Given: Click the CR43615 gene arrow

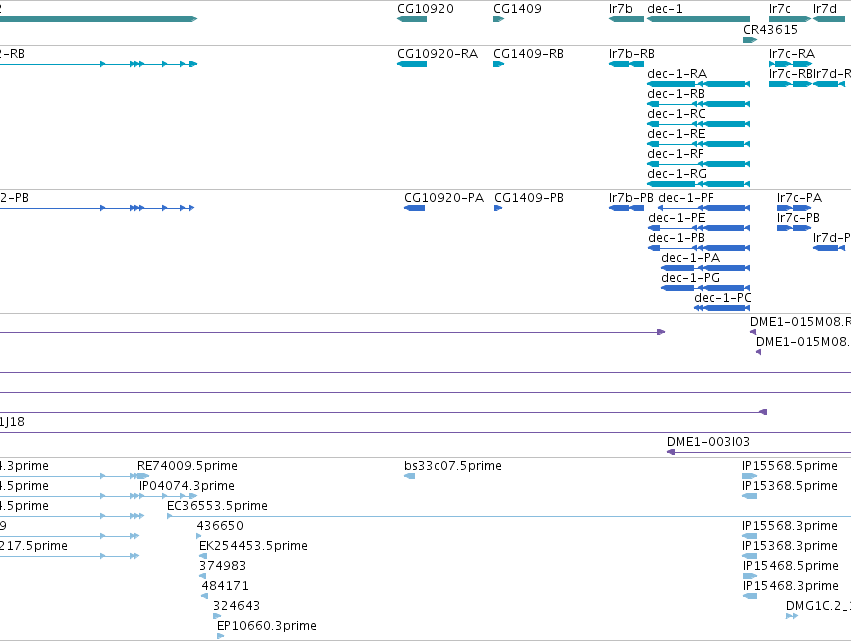Looking at the screenshot, I should pyautogui.click(x=750, y=40).
